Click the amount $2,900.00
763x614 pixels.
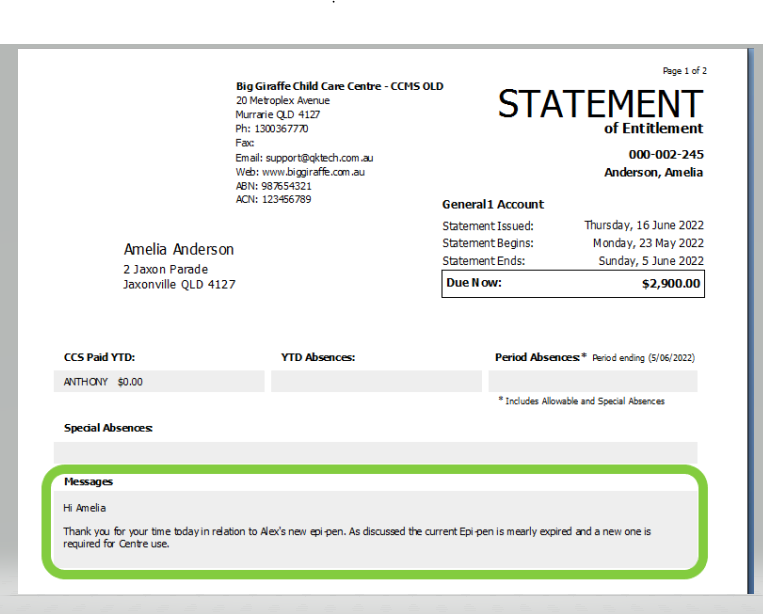671,284
